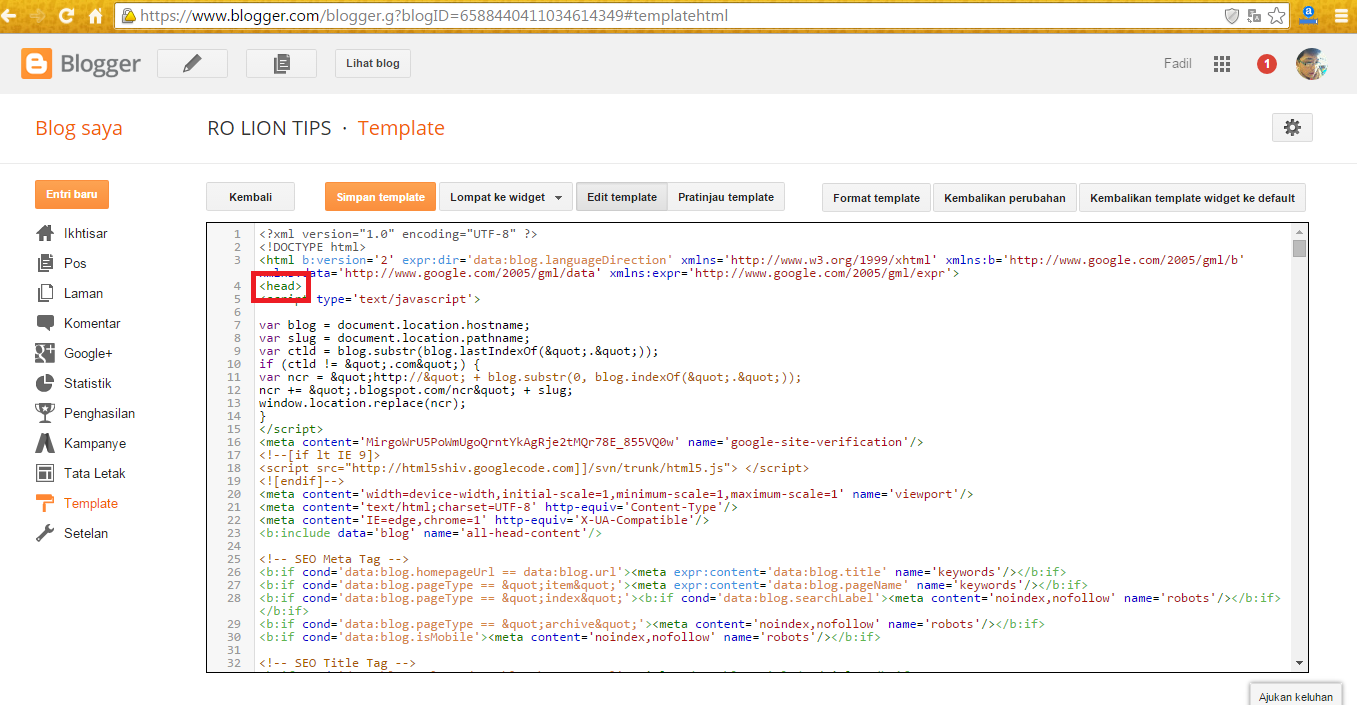Open Statistik in the sidebar
The image size is (1357, 705).
pos(87,383)
